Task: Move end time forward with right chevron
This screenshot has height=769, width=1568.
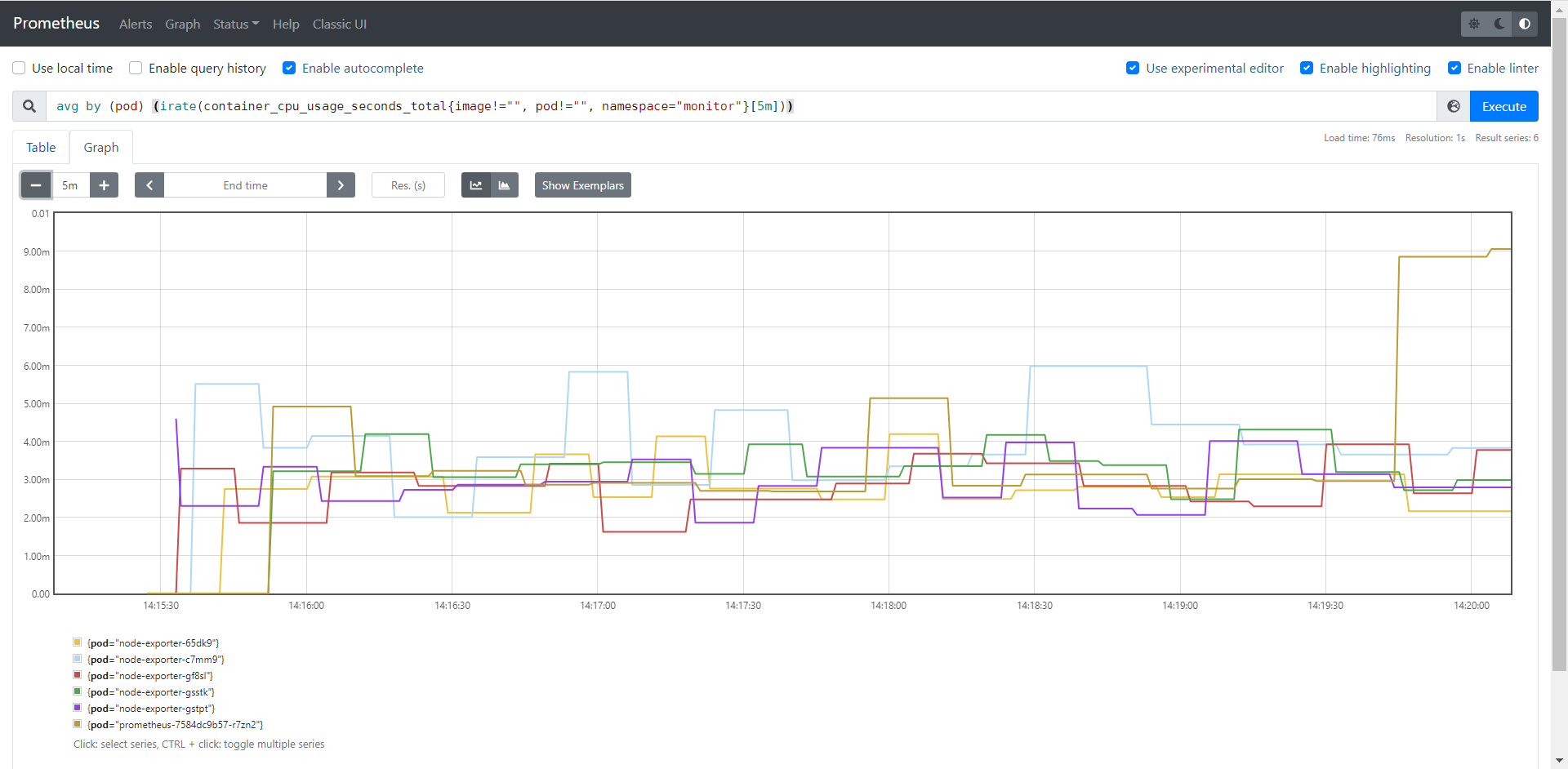Action: 341,185
